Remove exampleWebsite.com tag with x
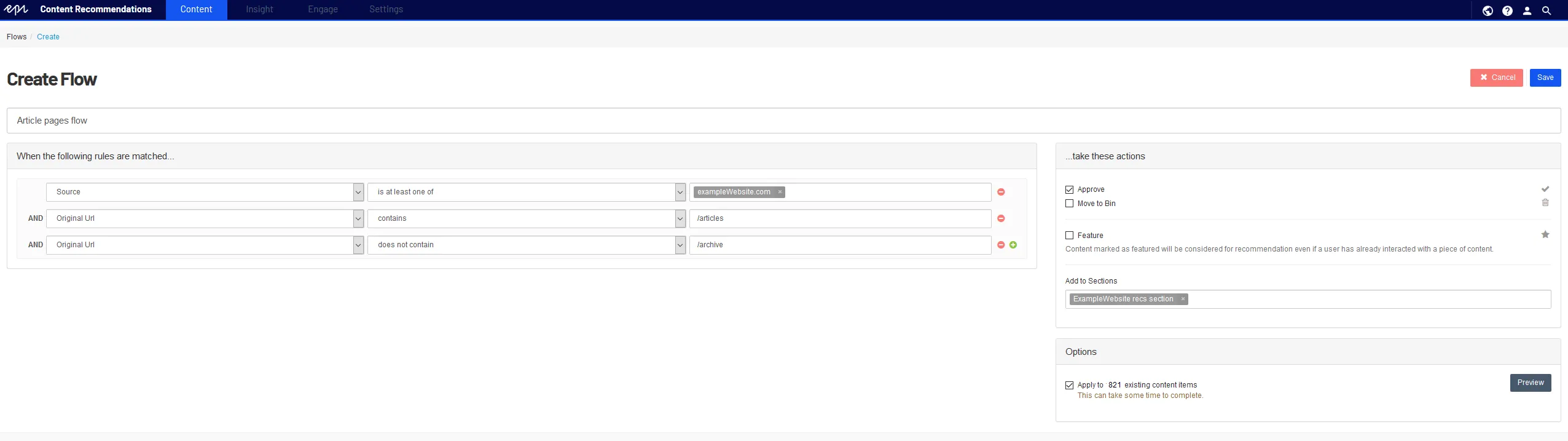The width and height of the screenshot is (1568, 441). pyautogui.click(x=780, y=192)
